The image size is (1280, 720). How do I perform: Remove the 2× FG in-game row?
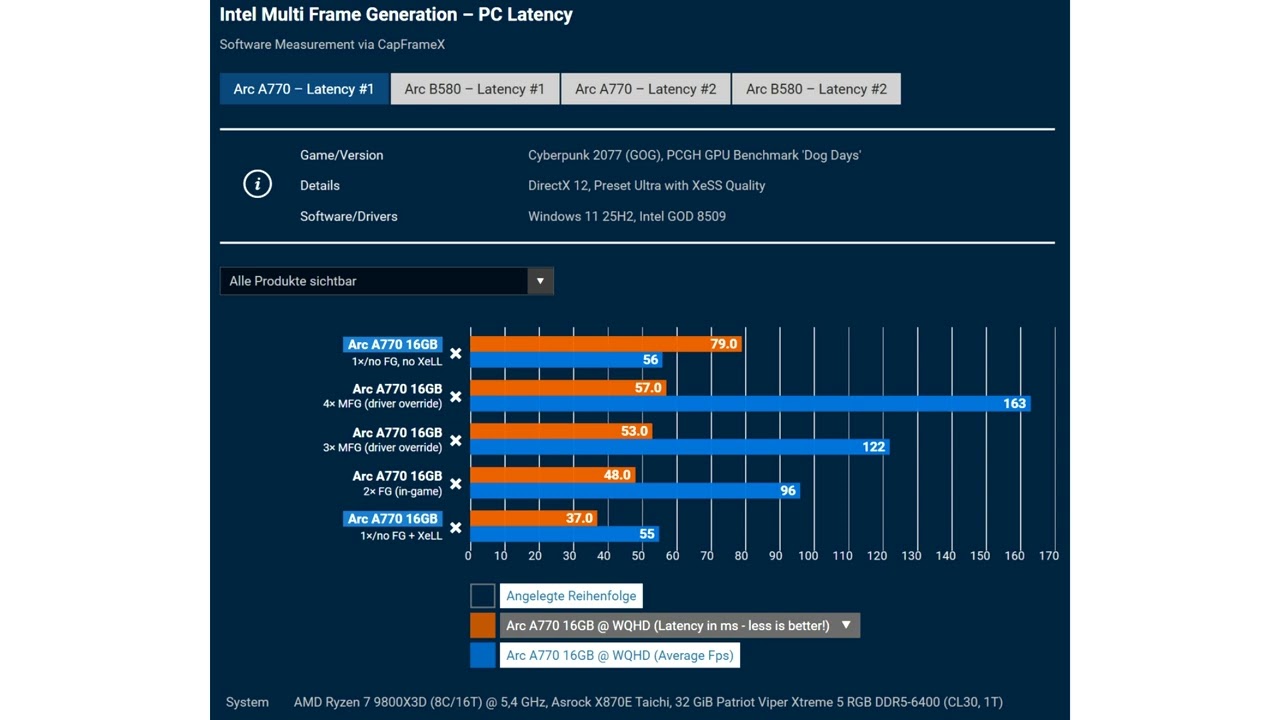point(456,484)
